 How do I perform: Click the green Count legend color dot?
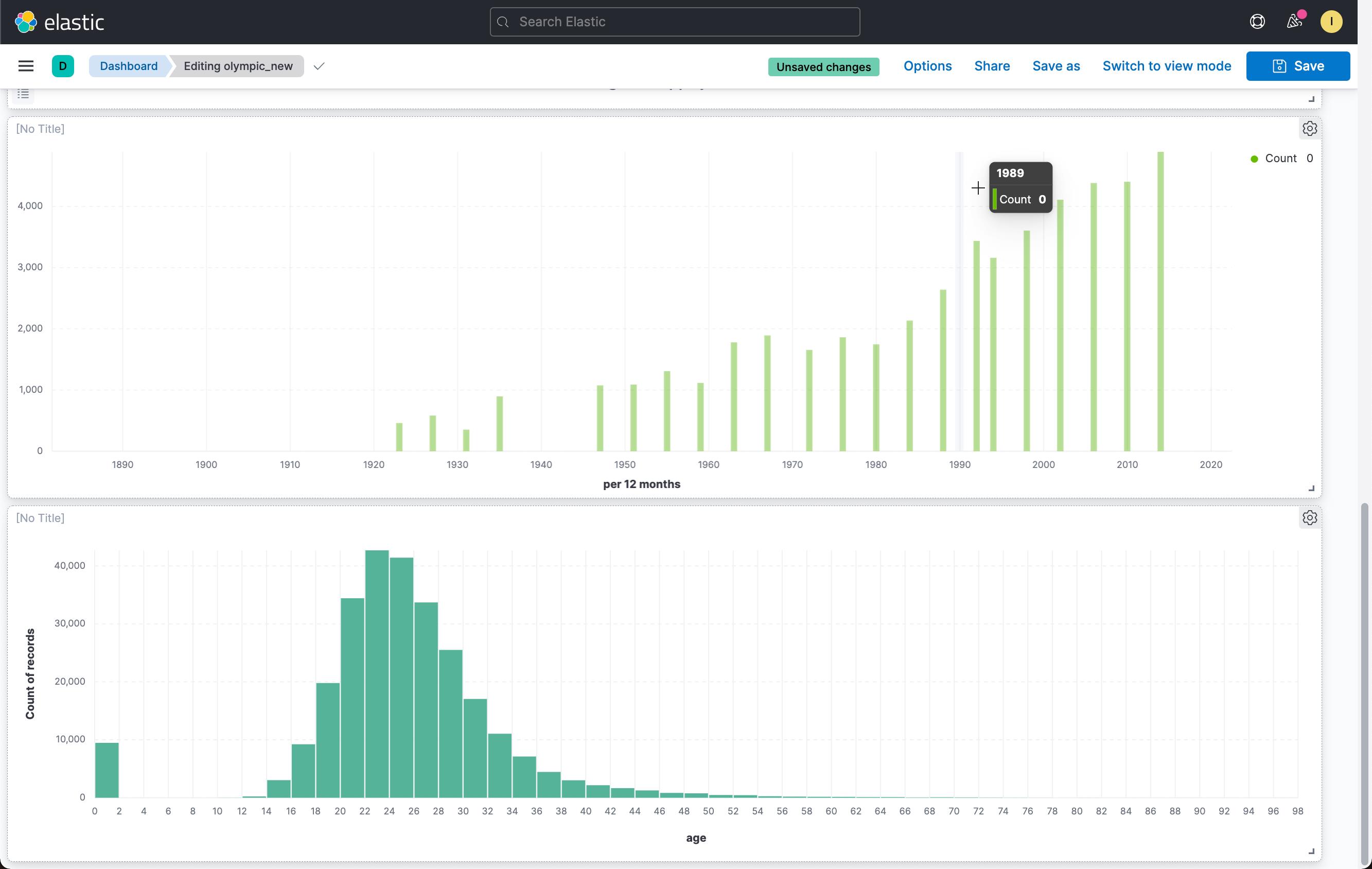1254,159
